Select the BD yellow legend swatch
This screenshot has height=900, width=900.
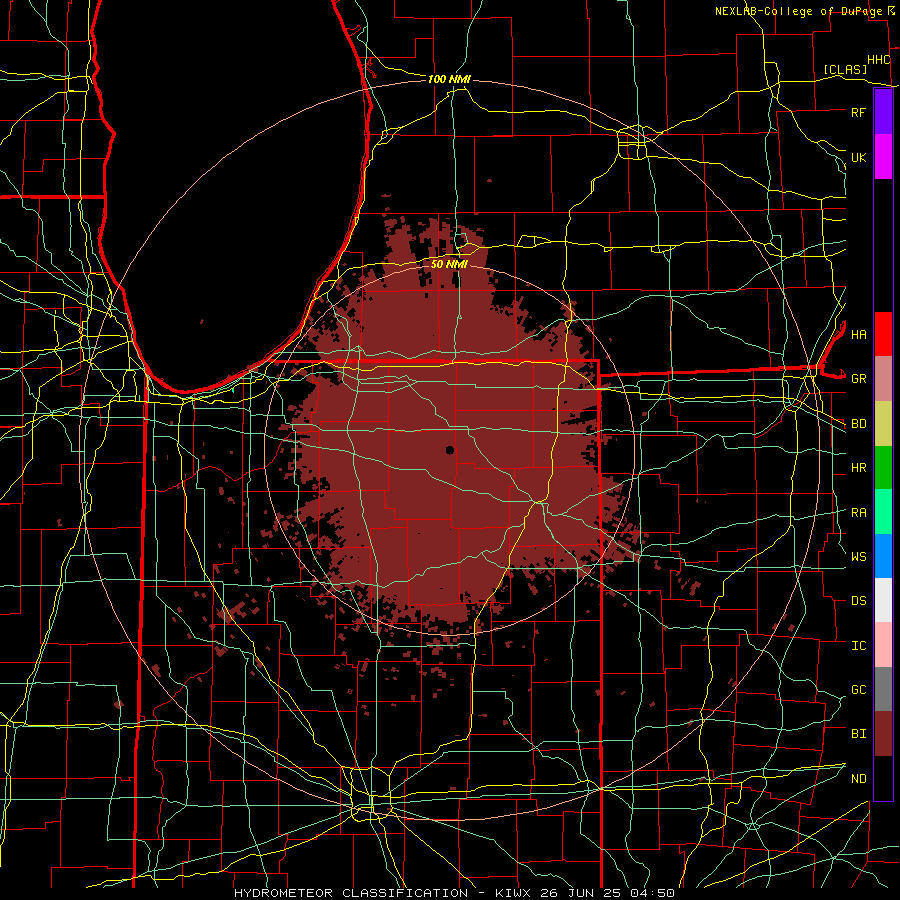883,423
